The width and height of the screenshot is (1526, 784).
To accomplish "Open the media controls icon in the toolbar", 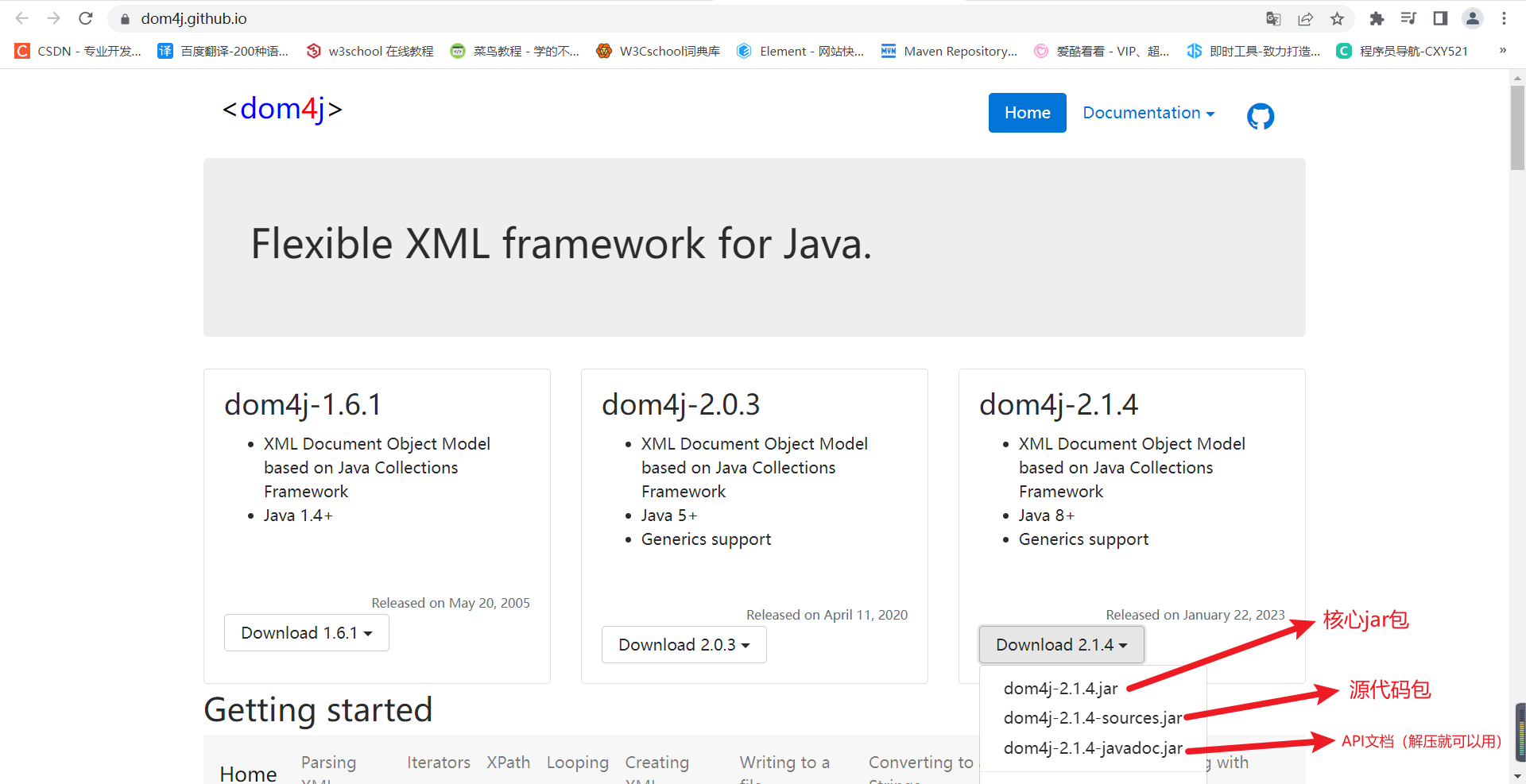I will coord(1408,18).
